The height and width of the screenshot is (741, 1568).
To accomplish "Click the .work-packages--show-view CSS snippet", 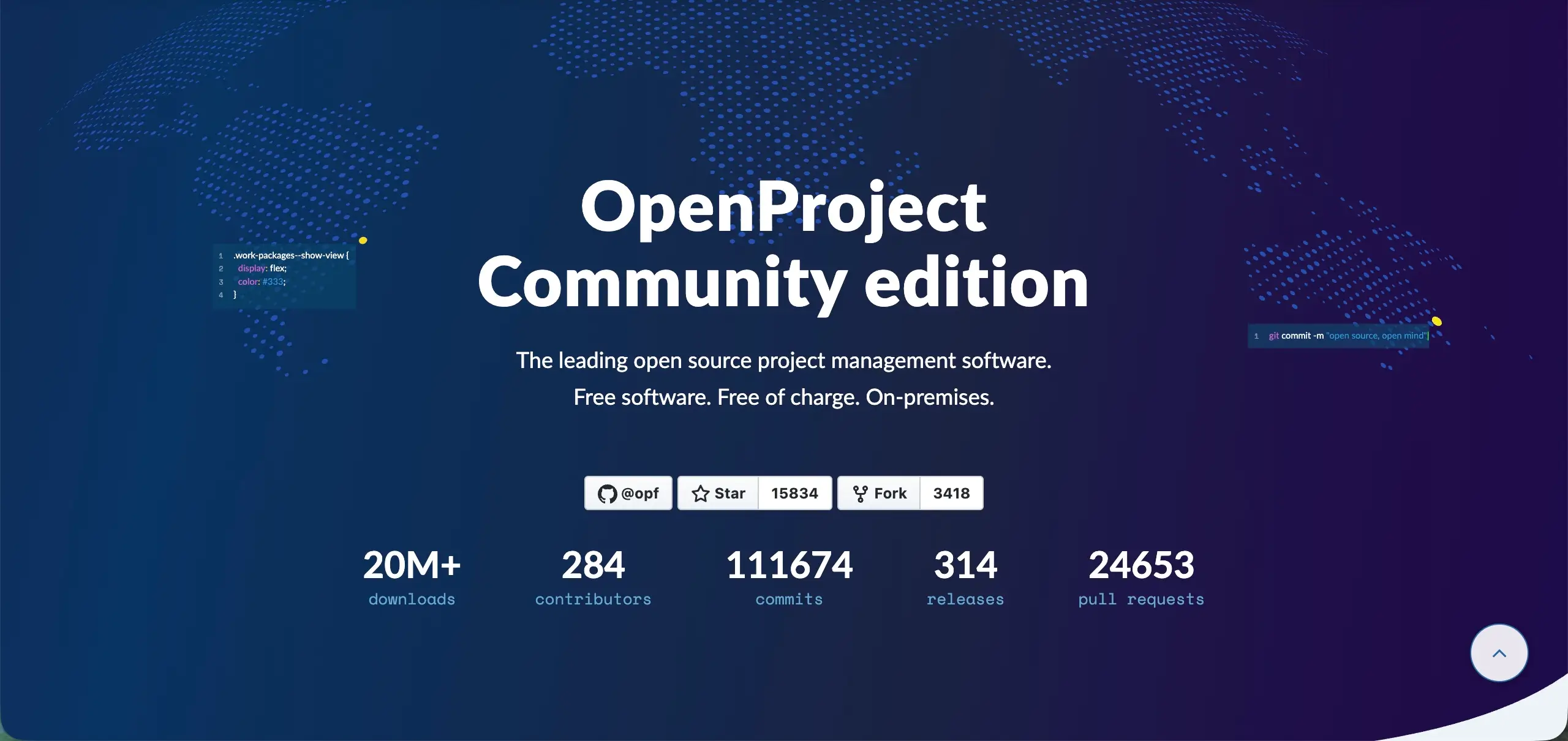I will [284, 275].
